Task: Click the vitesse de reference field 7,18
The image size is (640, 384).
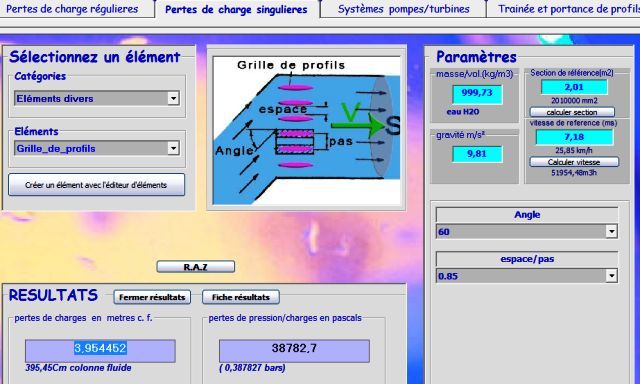Action: pyautogui.click(x=574, y=137)
